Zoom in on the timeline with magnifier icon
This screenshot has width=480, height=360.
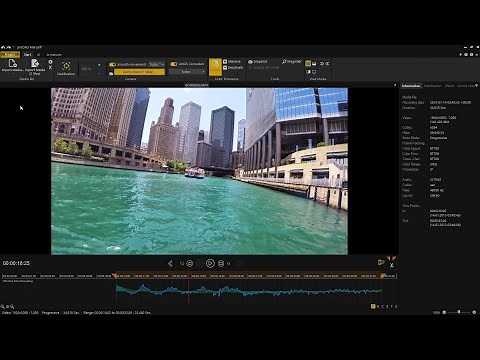(x=12, y=306)
